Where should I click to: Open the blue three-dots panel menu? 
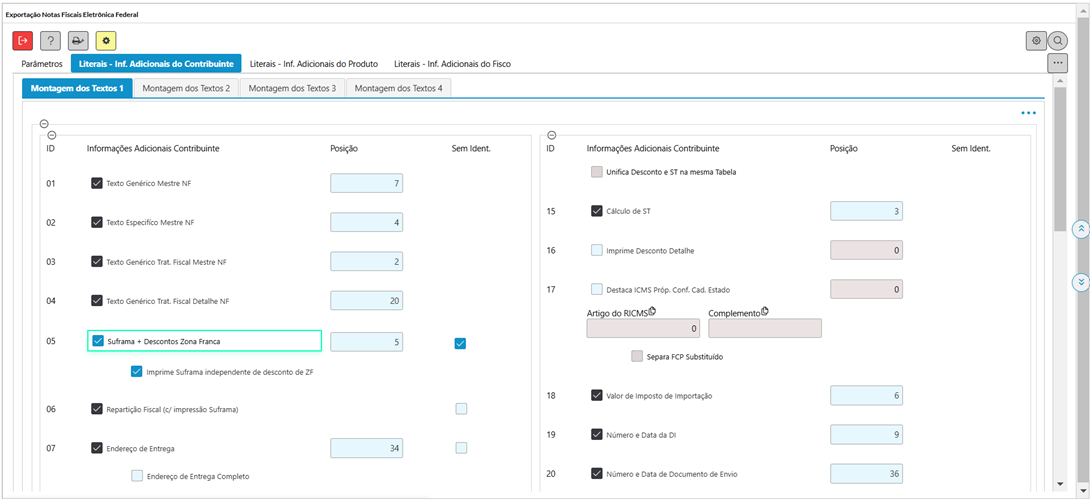[x=1028, y=113]
